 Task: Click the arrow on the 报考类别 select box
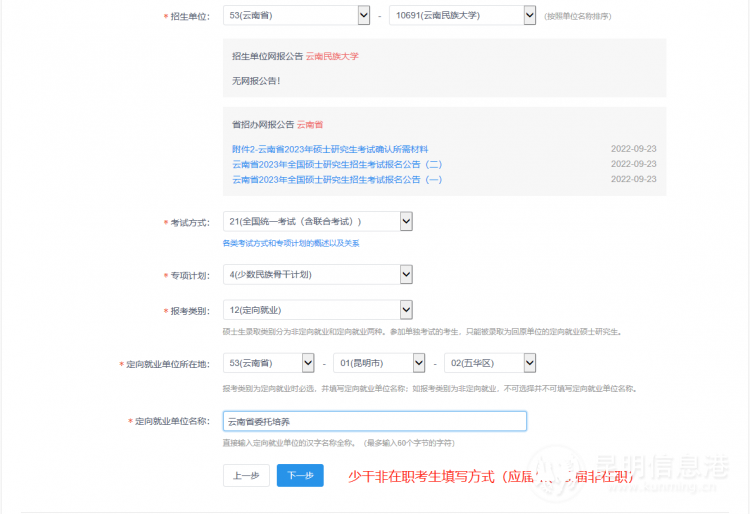[x=405, y=310]
